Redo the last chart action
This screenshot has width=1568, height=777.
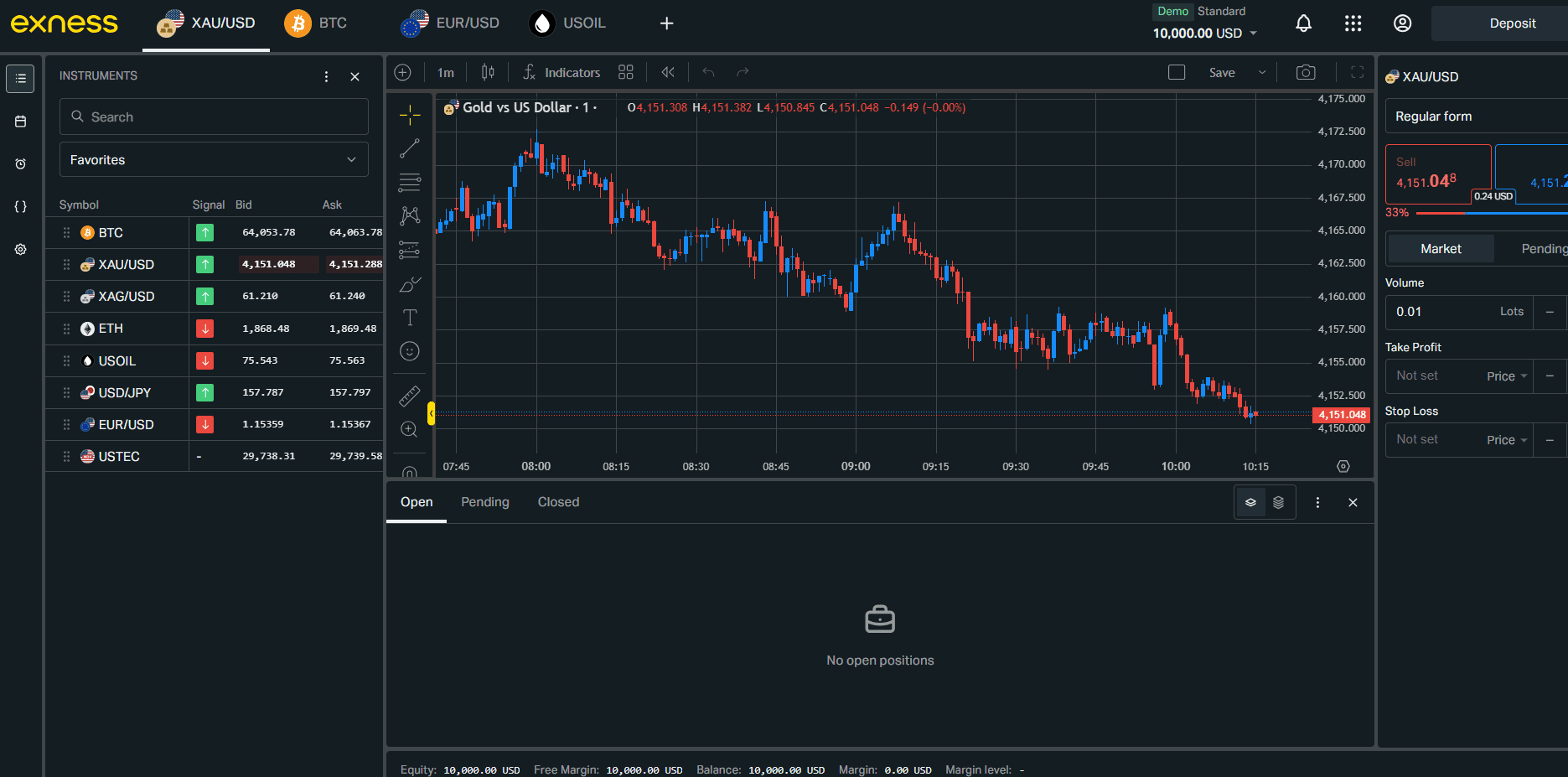coord(743,73)
